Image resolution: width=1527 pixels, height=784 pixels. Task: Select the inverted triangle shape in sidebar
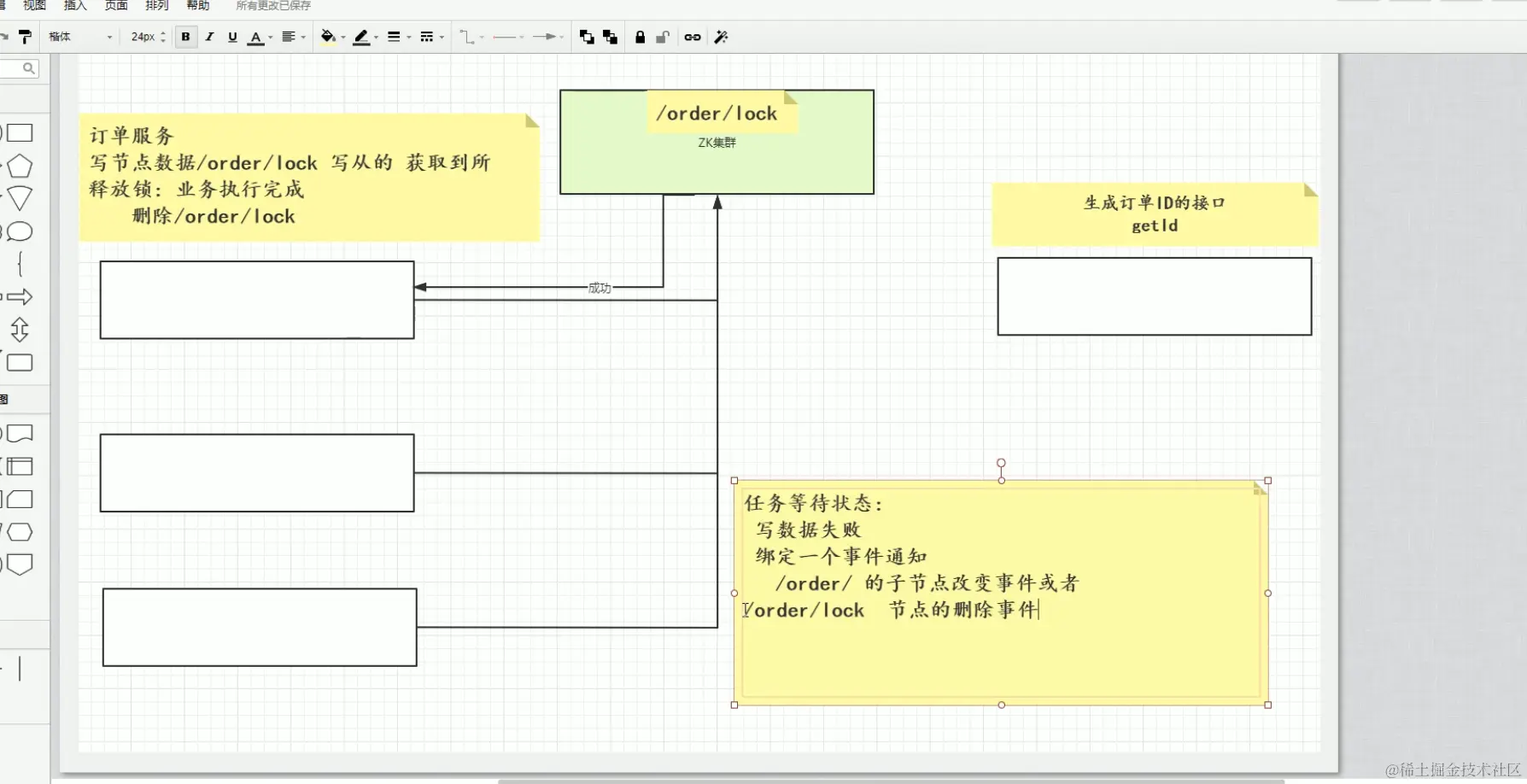pos(20,198)
